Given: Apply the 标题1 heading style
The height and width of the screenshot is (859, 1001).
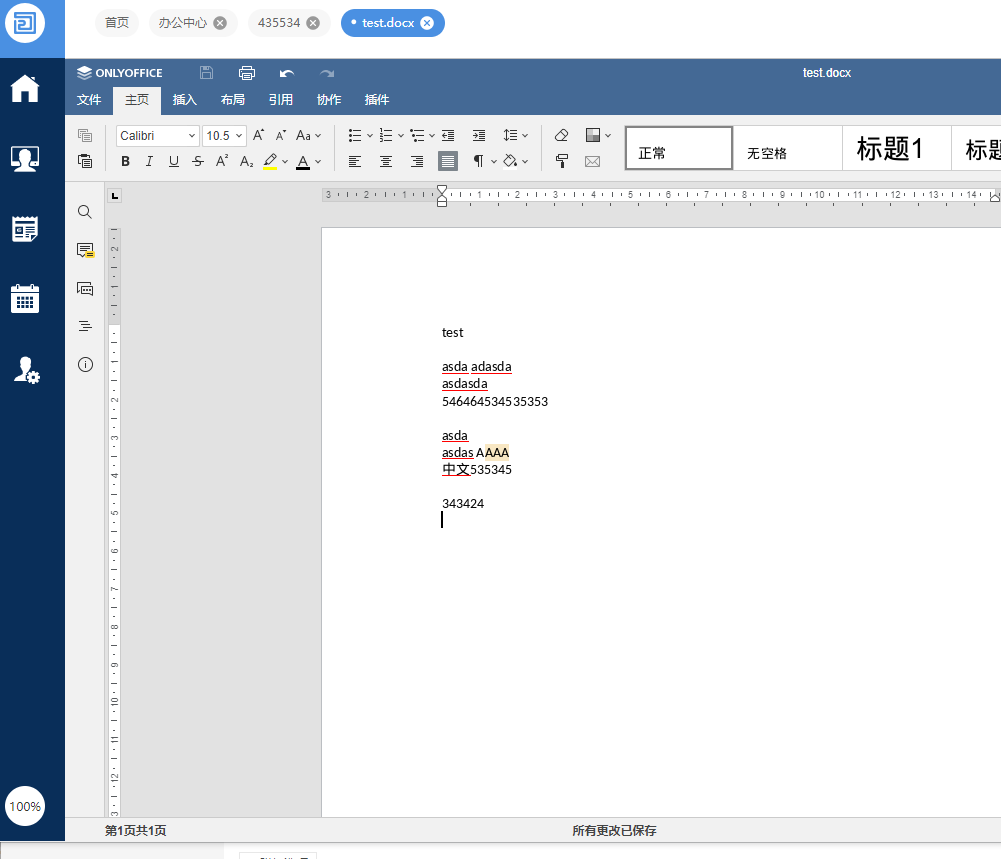Looking at the screenshot, I should tap(889, 149).
